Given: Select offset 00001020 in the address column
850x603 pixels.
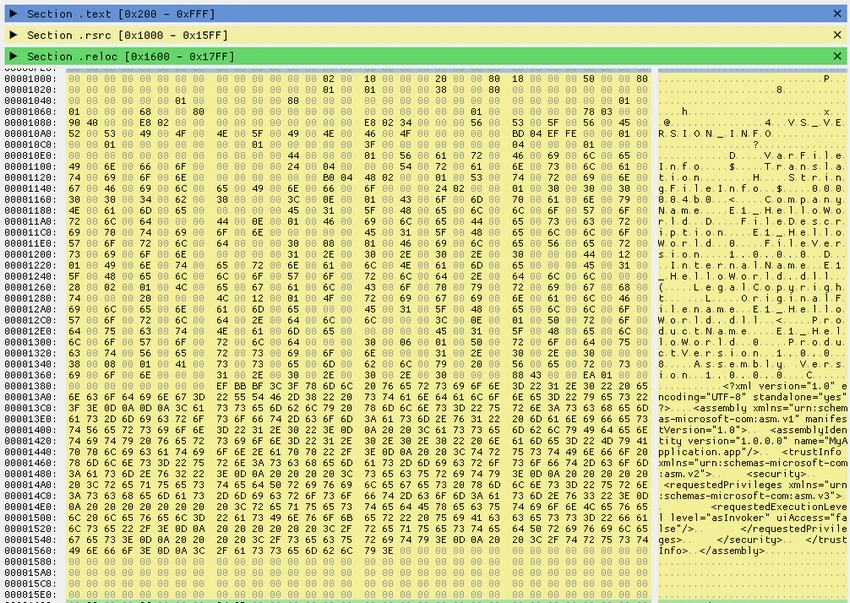Looking at the screenshot, I should 30,89.
